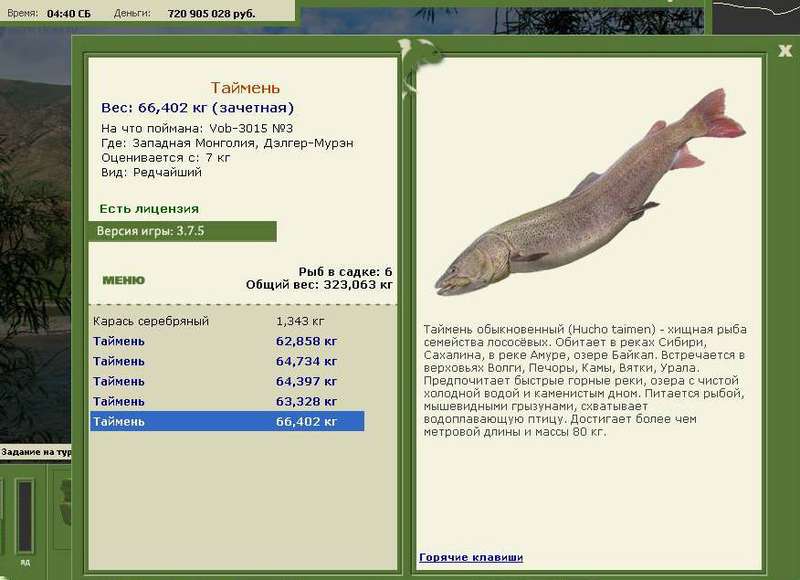Click the Общий вес 323,063 кг summary
This screenshot has height=580, width=800.
coord(319,285)
